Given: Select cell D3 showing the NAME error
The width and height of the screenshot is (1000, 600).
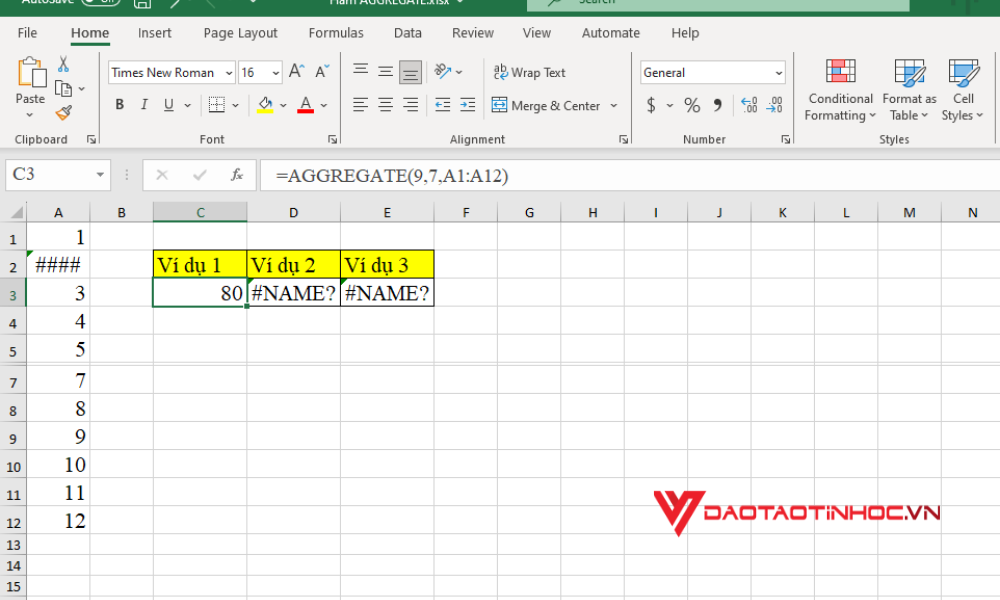Looking at the screenshot, I should (293, 293).
